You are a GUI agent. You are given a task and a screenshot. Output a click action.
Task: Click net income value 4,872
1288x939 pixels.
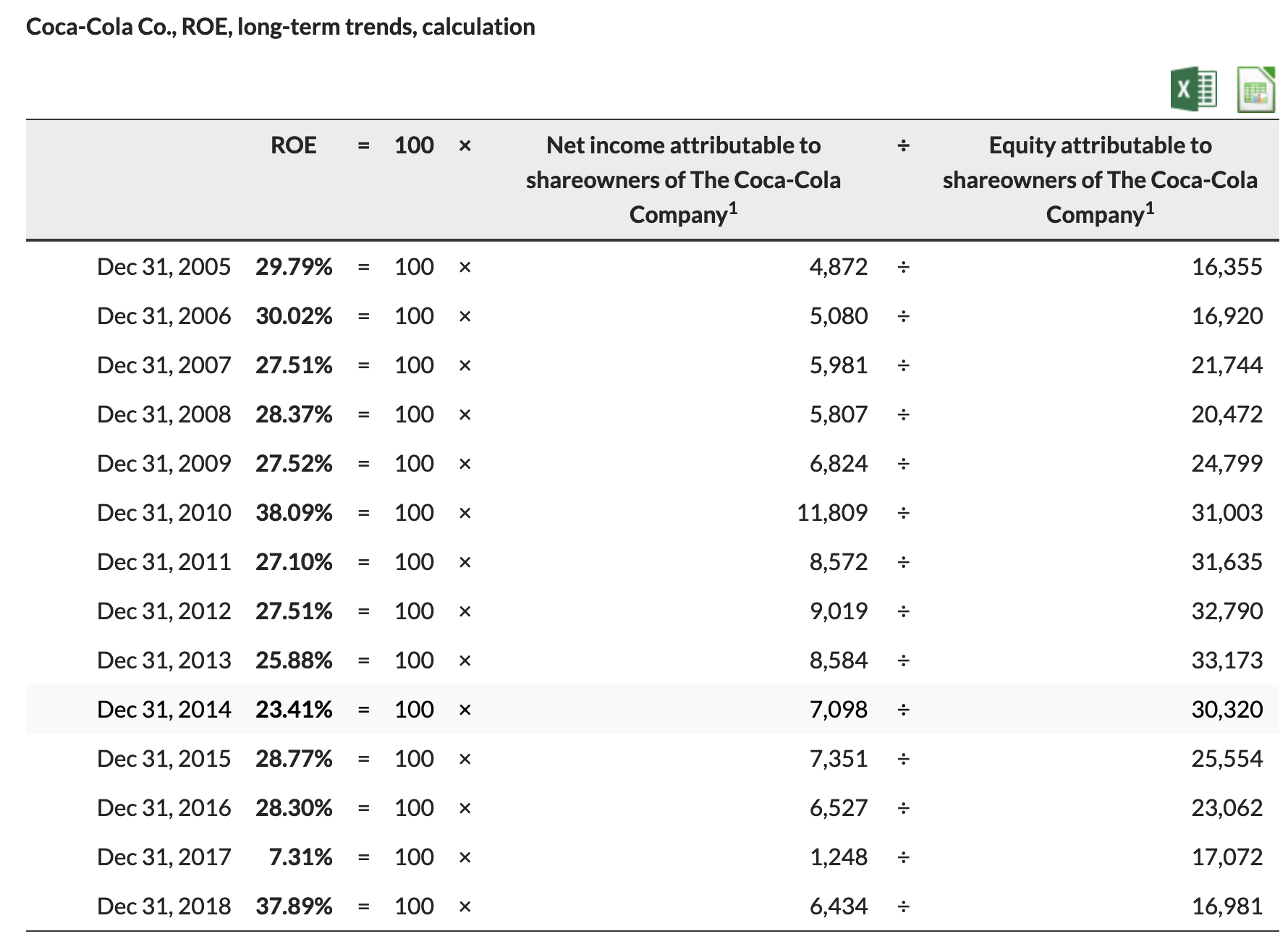coord(838,267)
